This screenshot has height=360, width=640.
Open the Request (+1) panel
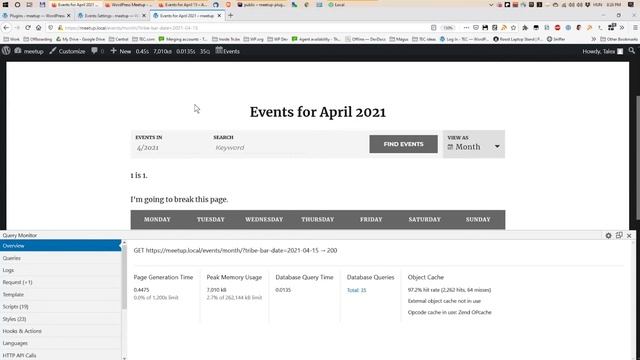coord(60,282)
